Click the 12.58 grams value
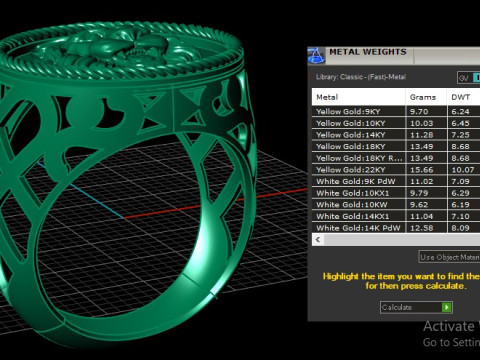 pyautogui.click(x=421, y=228)
